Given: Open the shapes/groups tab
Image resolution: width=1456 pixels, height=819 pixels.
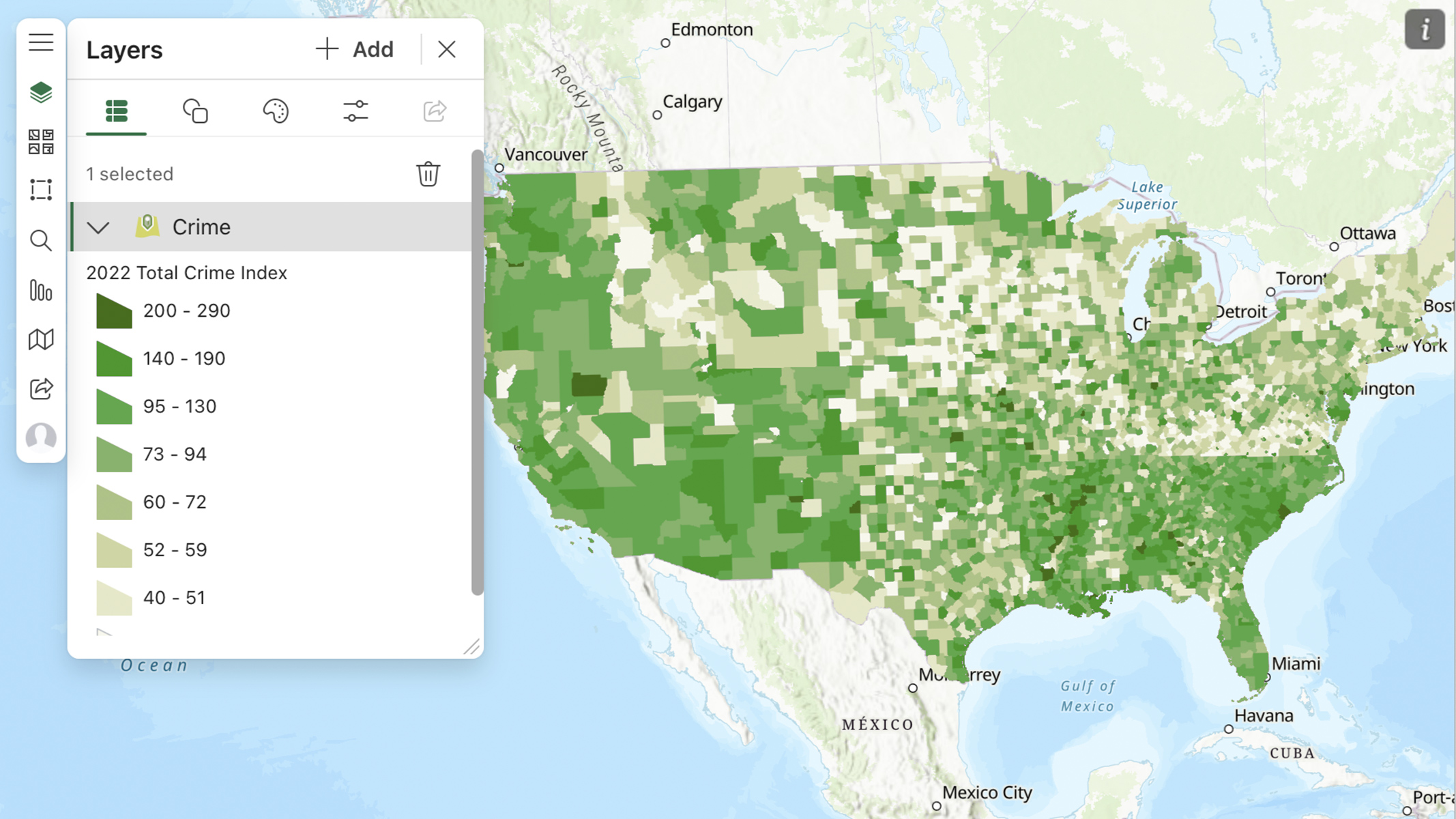Looking at the screenshot, I should coord(195,111).
